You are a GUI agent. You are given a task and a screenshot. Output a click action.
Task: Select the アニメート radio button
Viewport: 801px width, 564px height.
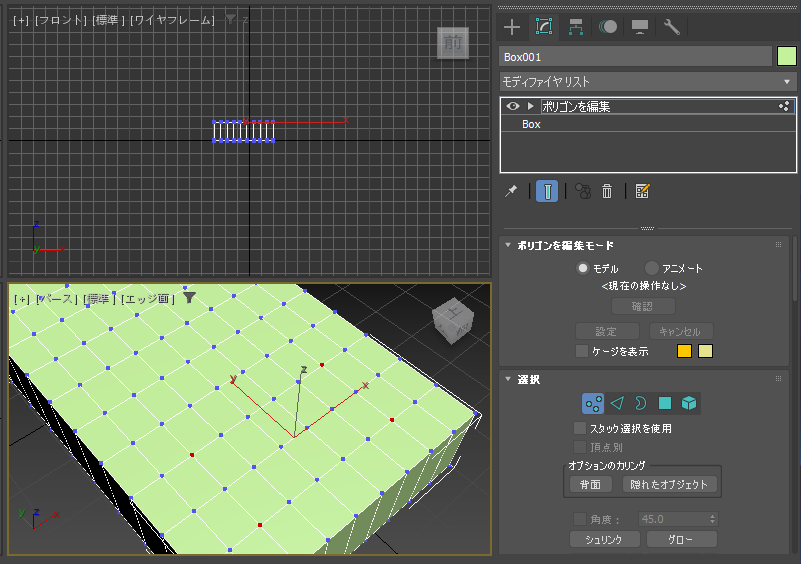tap(651, 268)
